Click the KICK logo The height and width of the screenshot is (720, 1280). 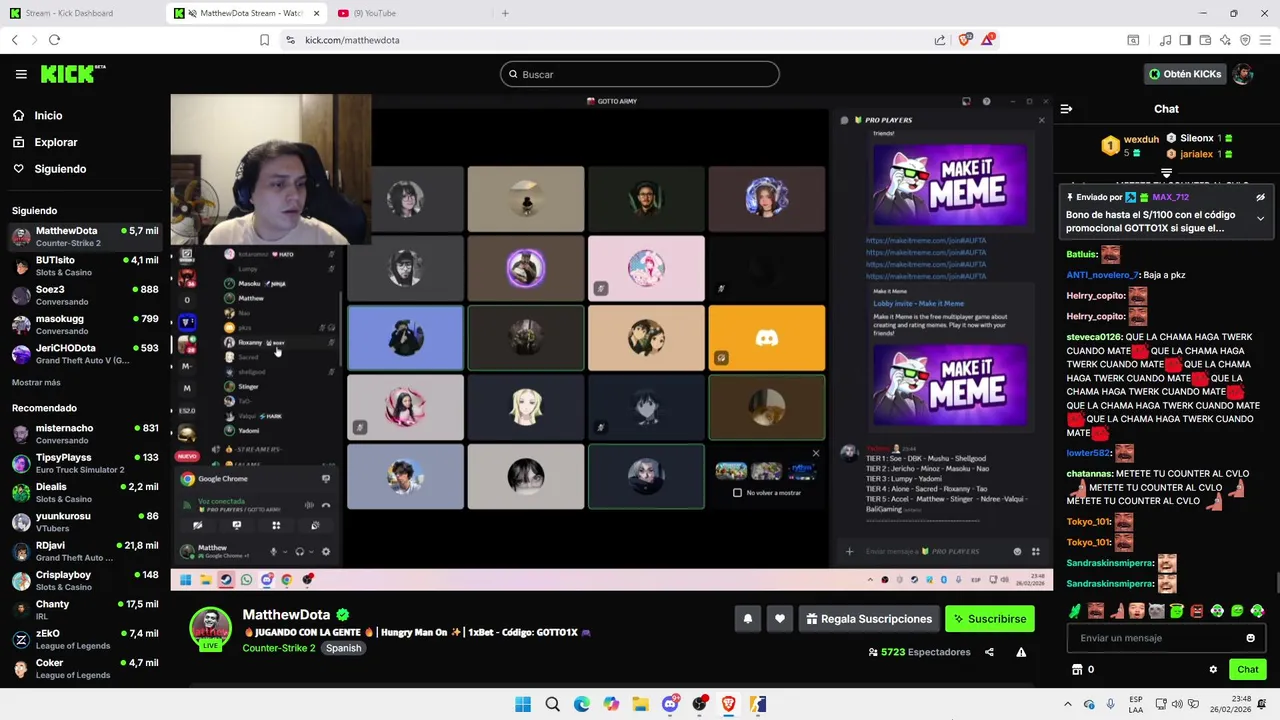pos(73,74)
